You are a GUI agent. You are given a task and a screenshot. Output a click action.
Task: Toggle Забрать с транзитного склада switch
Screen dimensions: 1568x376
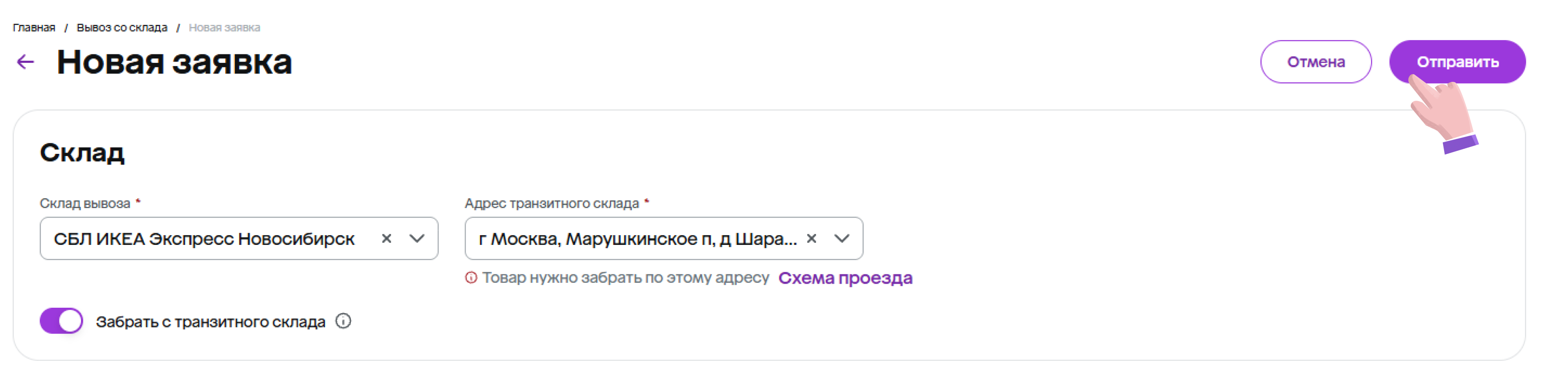click(62, 321)
